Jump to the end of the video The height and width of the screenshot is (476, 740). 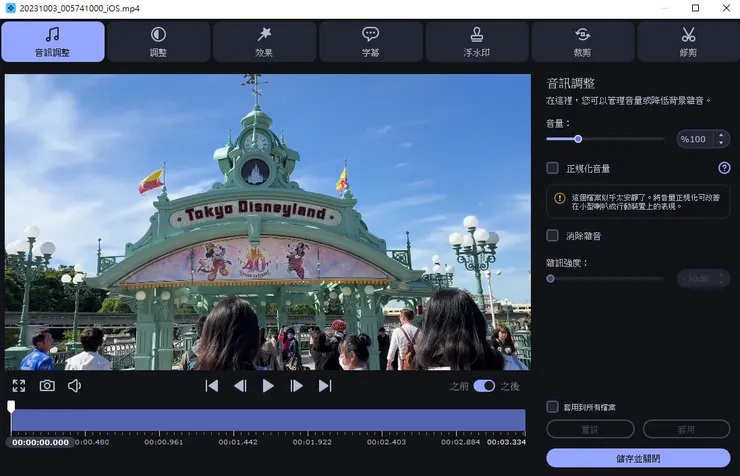[x=325, y=386]
